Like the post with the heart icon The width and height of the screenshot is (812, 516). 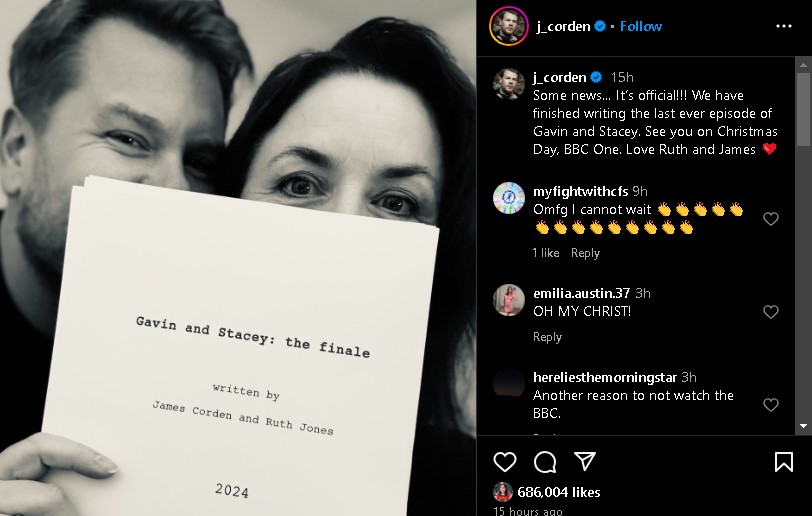tap(505, 462)
